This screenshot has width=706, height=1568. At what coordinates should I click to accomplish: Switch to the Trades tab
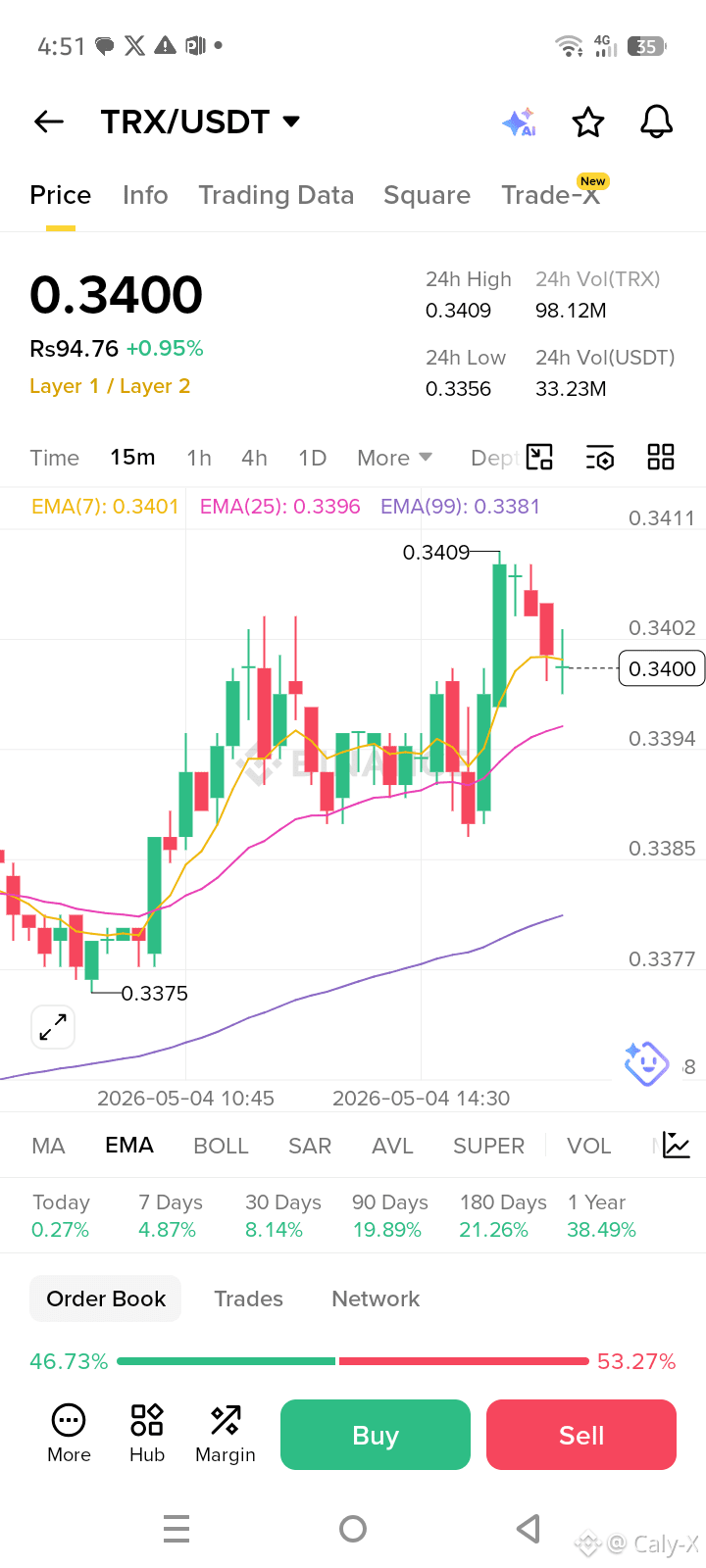[x=249, y=1298]
